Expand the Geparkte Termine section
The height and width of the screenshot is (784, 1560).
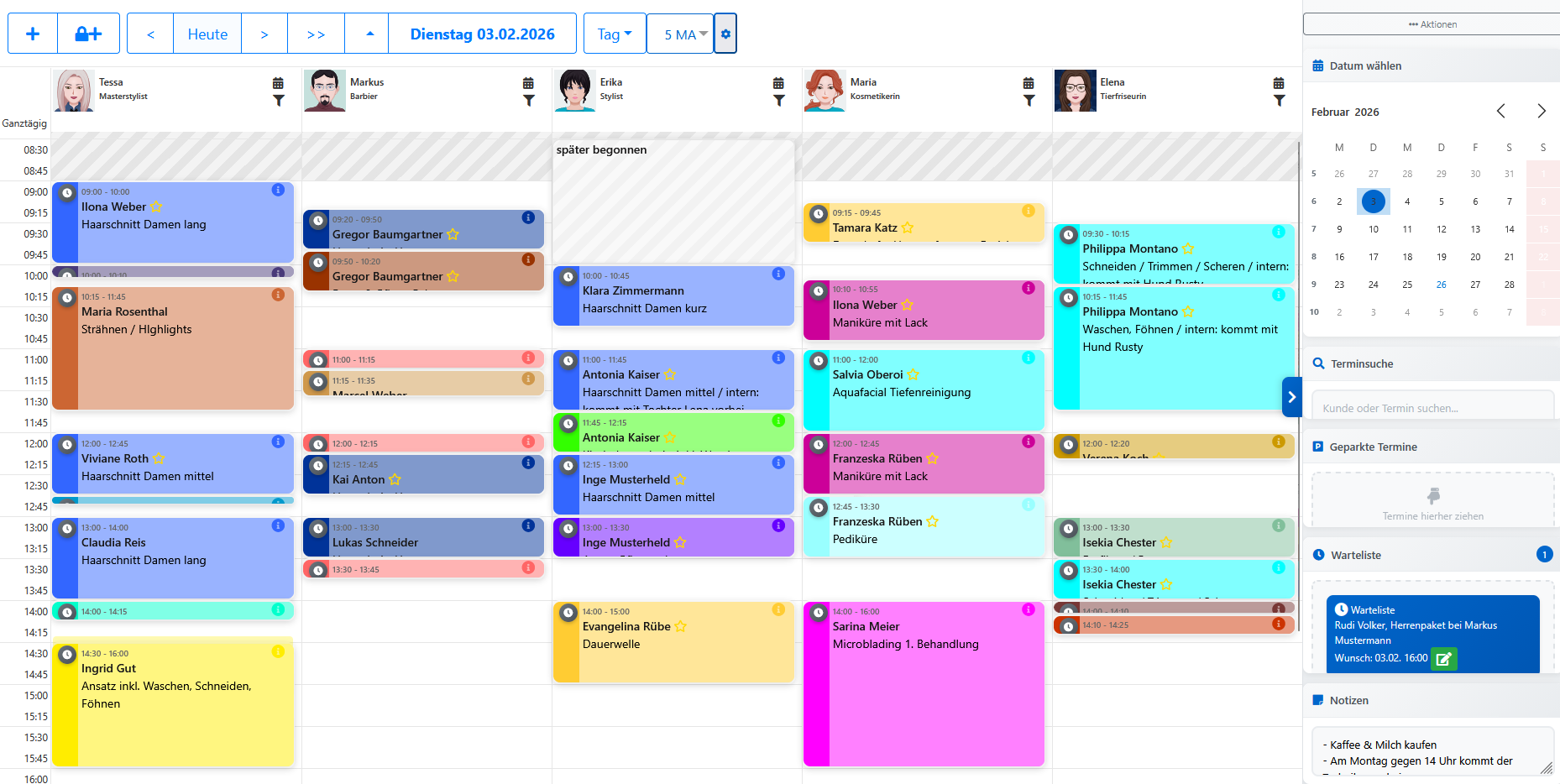[x=1373, y=447]
